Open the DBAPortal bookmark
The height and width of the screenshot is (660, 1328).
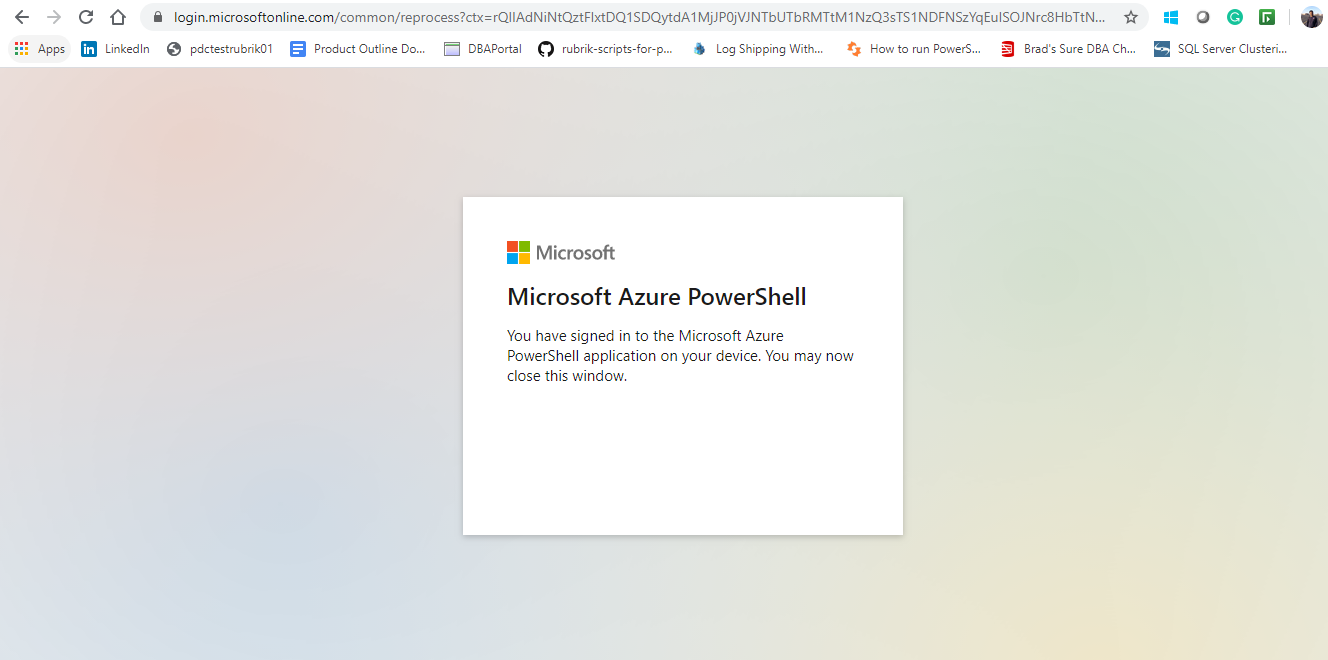pyautogui.click(x=483, y=49)
